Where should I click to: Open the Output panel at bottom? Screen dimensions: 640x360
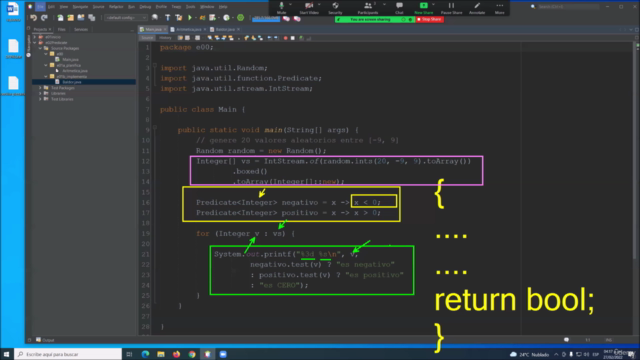(x=45, y=340)
